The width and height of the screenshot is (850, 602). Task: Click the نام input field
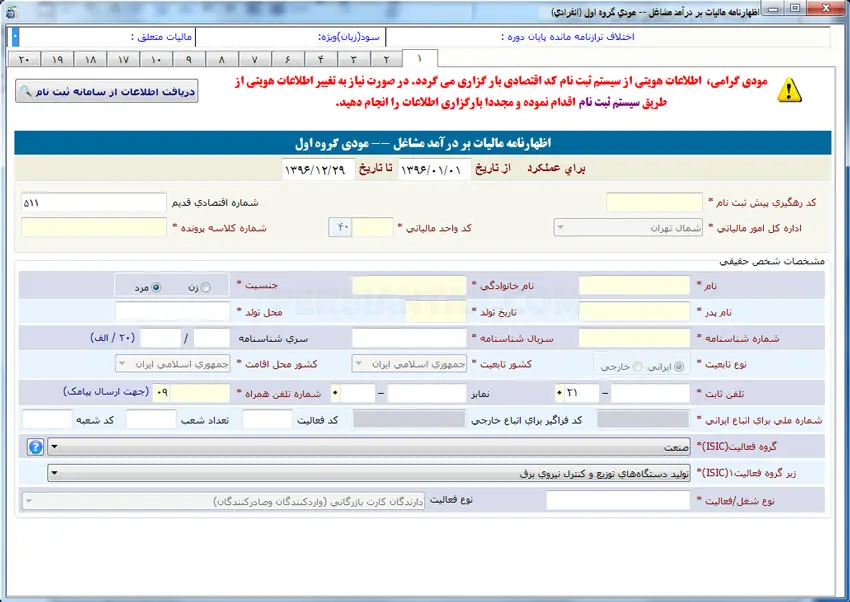pyautogui.click(x=634, y=285)
